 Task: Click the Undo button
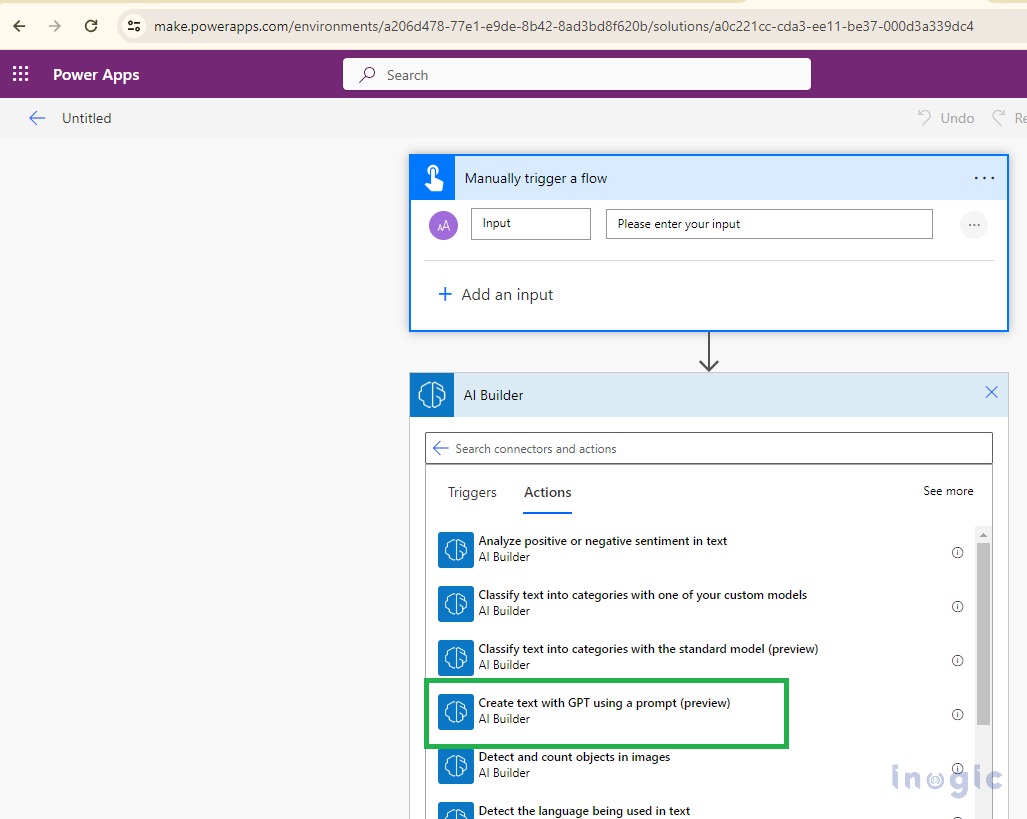tap(946, 118)
